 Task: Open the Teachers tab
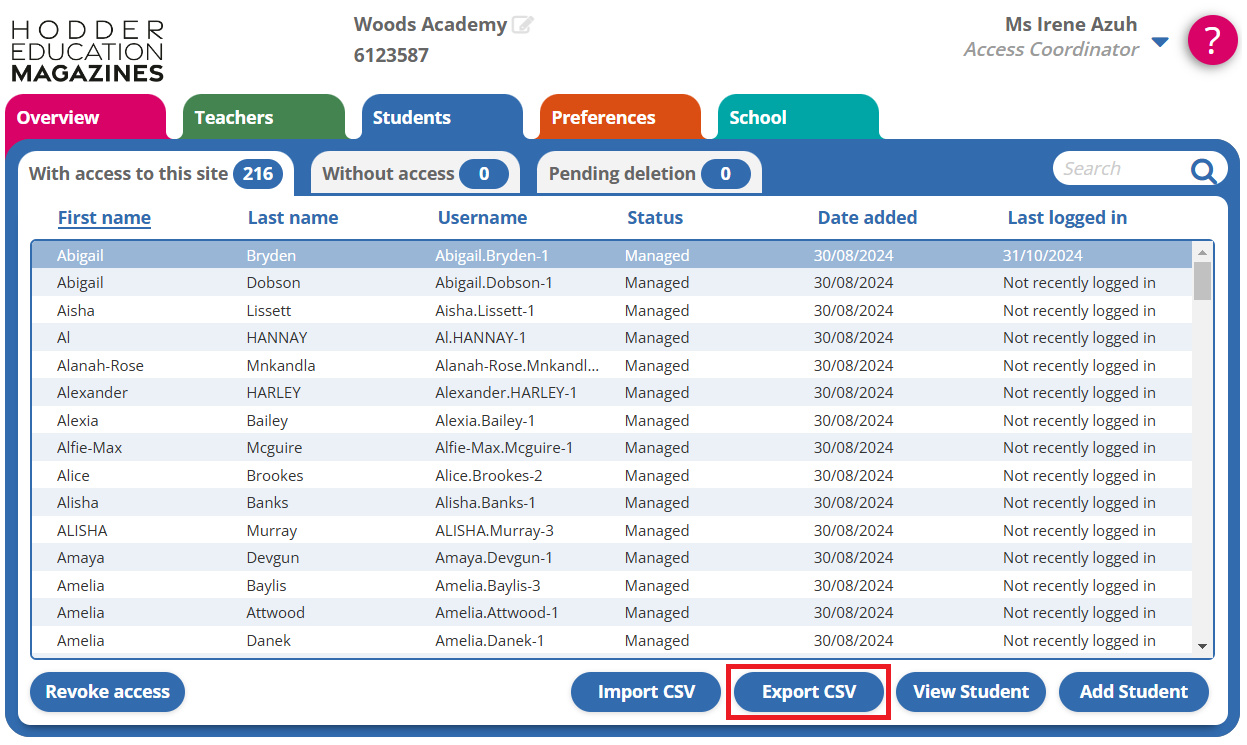[x=234, y=118]
